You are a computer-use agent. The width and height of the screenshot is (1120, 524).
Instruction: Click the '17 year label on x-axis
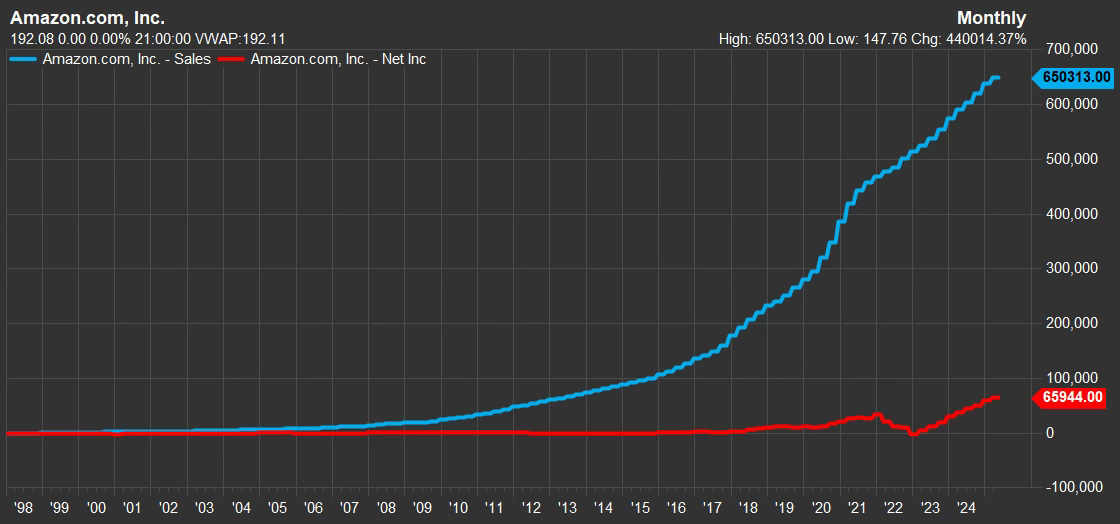[712, 509]
